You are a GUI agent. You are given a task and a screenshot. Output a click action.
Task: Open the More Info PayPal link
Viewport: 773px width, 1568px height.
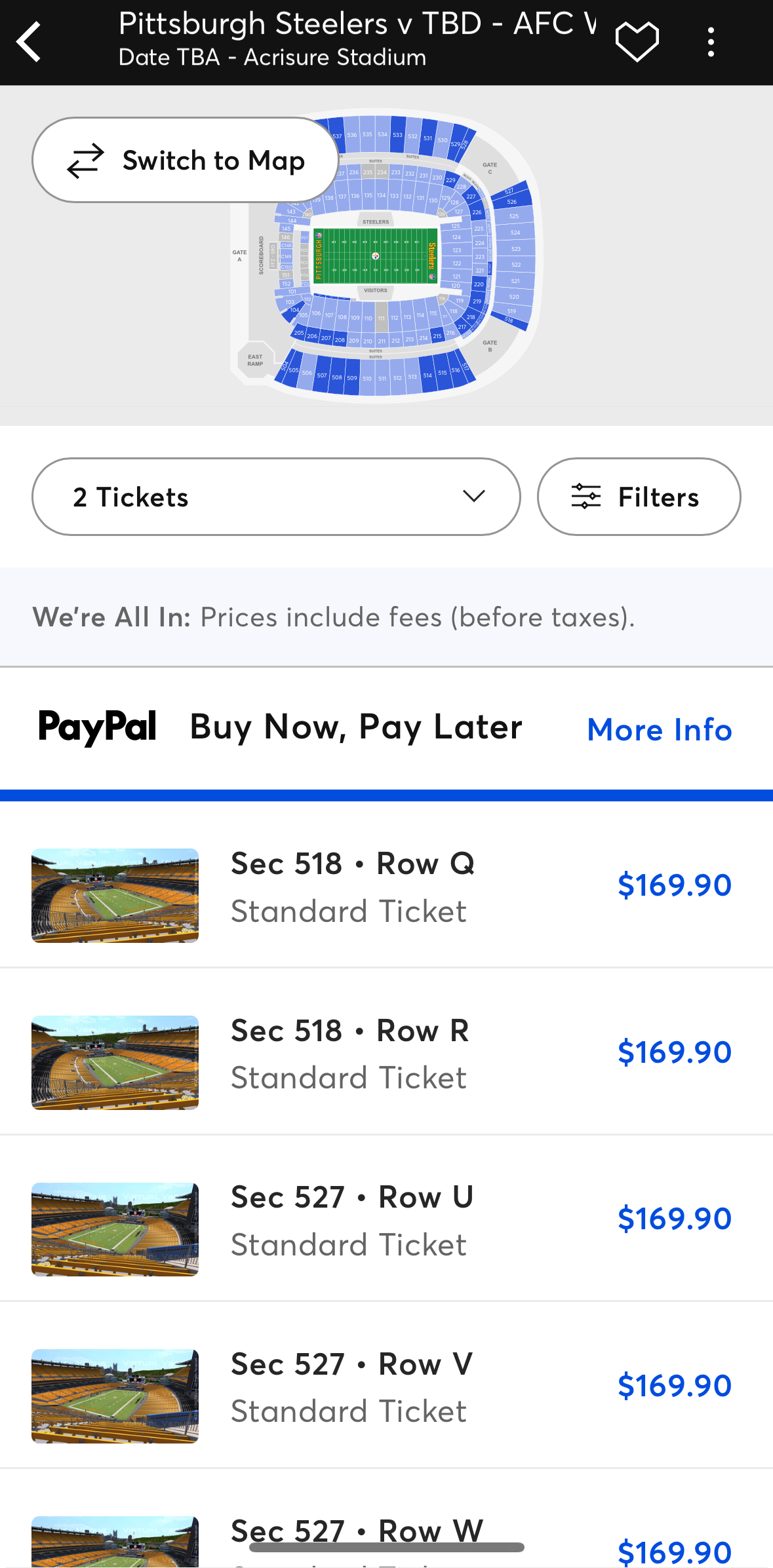659,729
